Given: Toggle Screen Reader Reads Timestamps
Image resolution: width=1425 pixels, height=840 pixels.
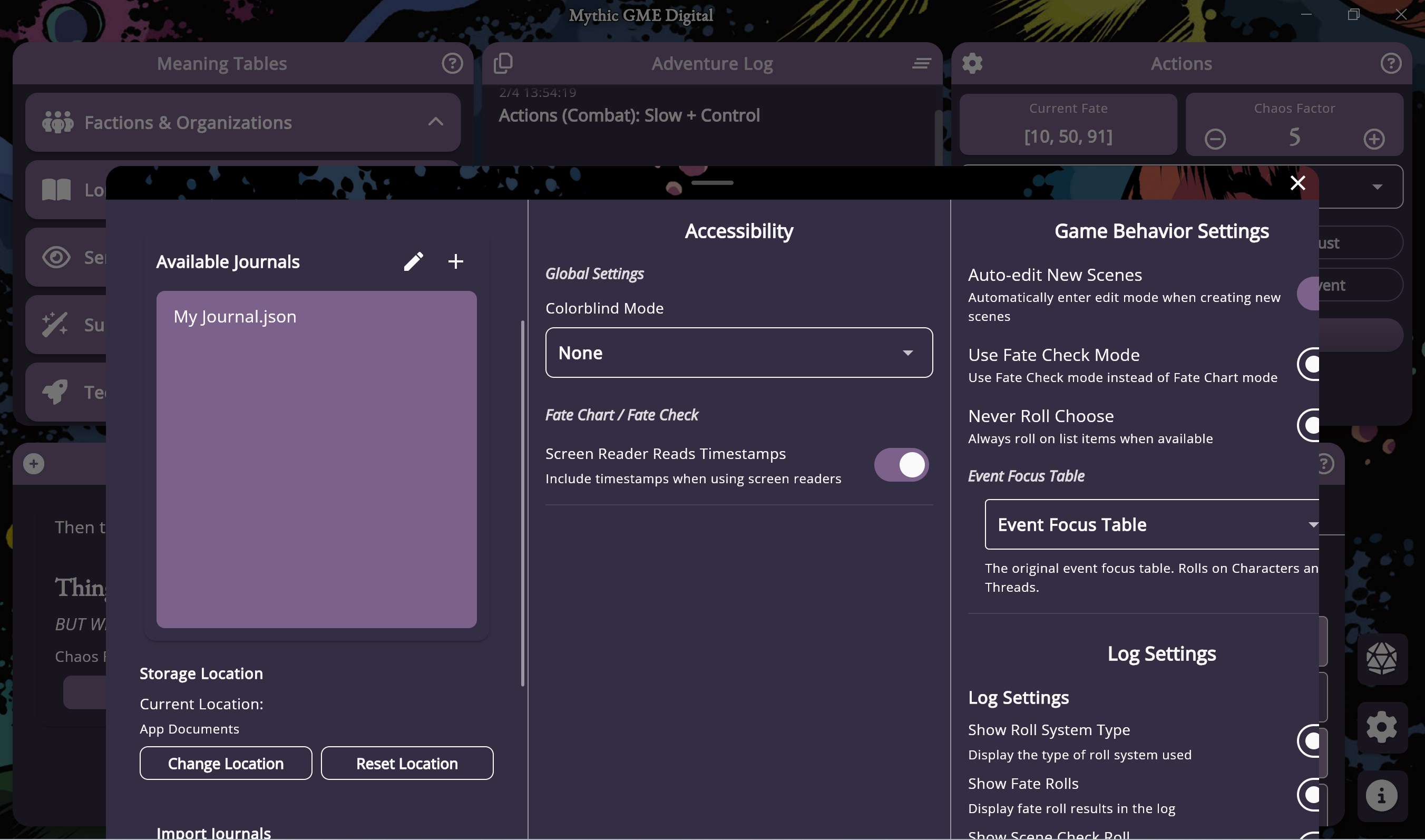Looking at the screenshot, I should coord(901,464).
